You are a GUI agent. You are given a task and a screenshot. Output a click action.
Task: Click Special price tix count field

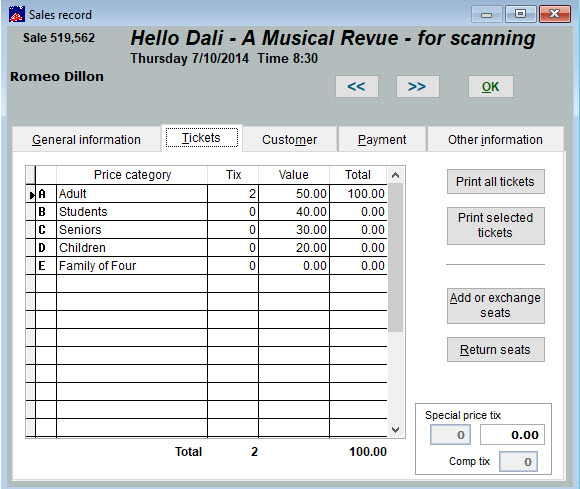[451, 435]
